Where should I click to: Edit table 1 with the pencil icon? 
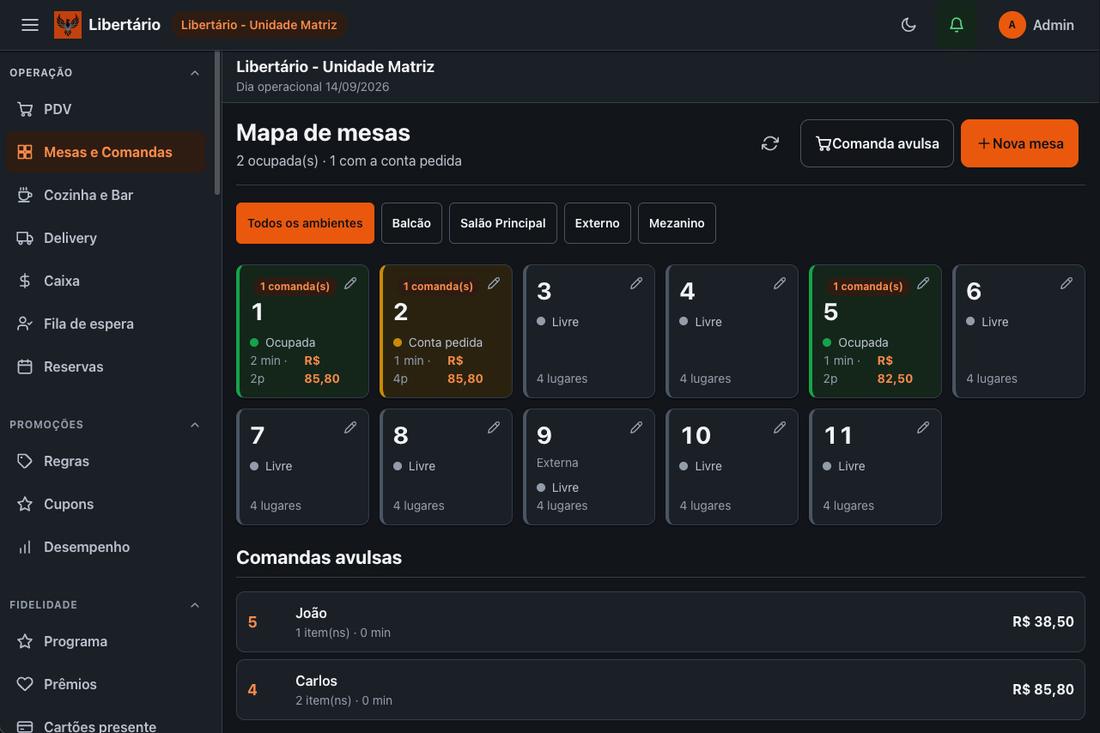coord(350,283)
